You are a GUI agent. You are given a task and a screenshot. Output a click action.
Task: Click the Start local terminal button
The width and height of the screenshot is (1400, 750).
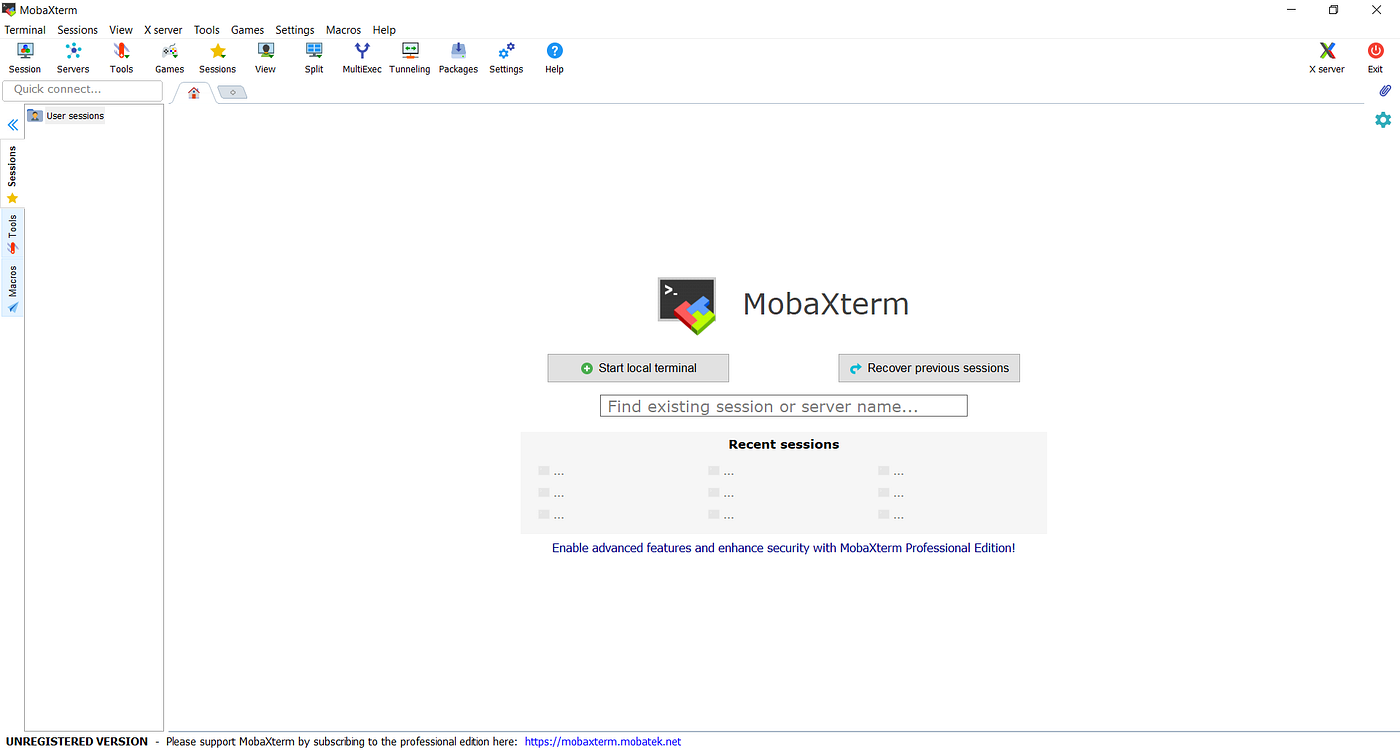pyautogui.click(x=637, y=367)
